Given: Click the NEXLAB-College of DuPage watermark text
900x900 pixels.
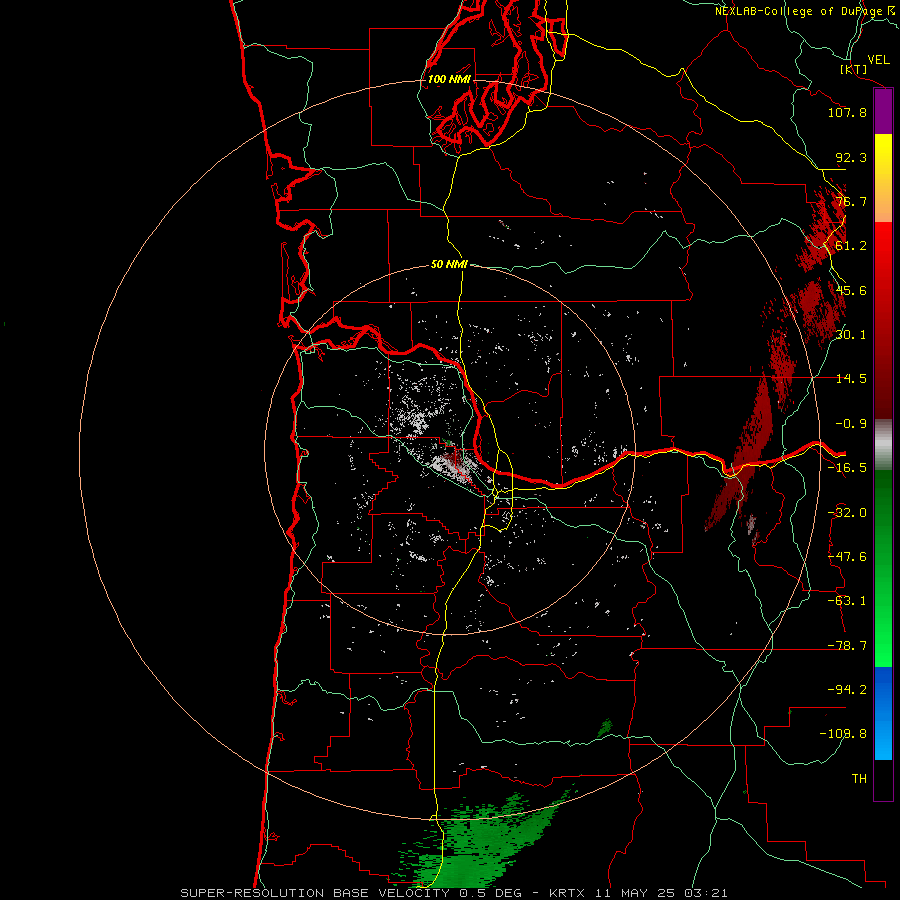Looking at the screenshot, I should 806,11.
